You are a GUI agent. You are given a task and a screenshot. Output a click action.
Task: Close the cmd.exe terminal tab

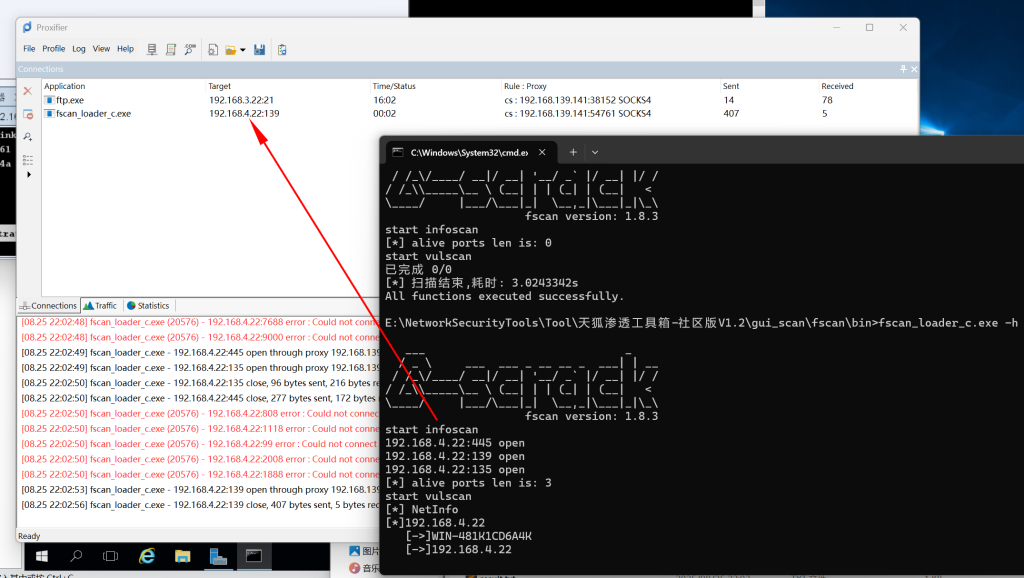[x=542, y=152]
